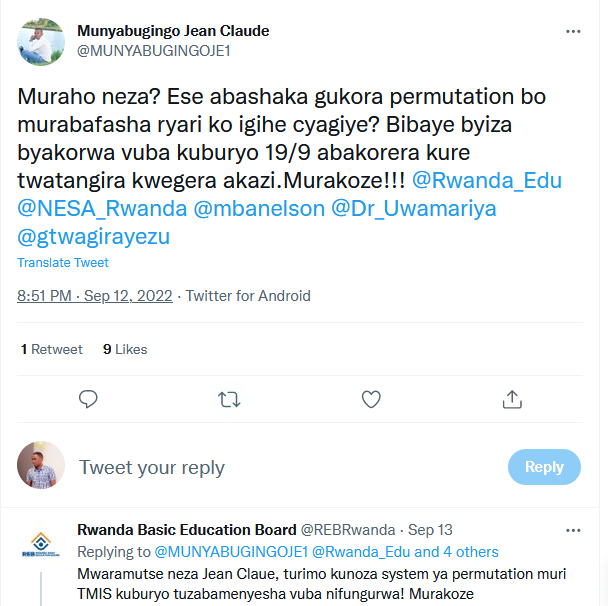The width and height of the screenshot is (608, 606).
Task: Open more options on Munyabugingo's tweet
Action: tap(573, 32)
